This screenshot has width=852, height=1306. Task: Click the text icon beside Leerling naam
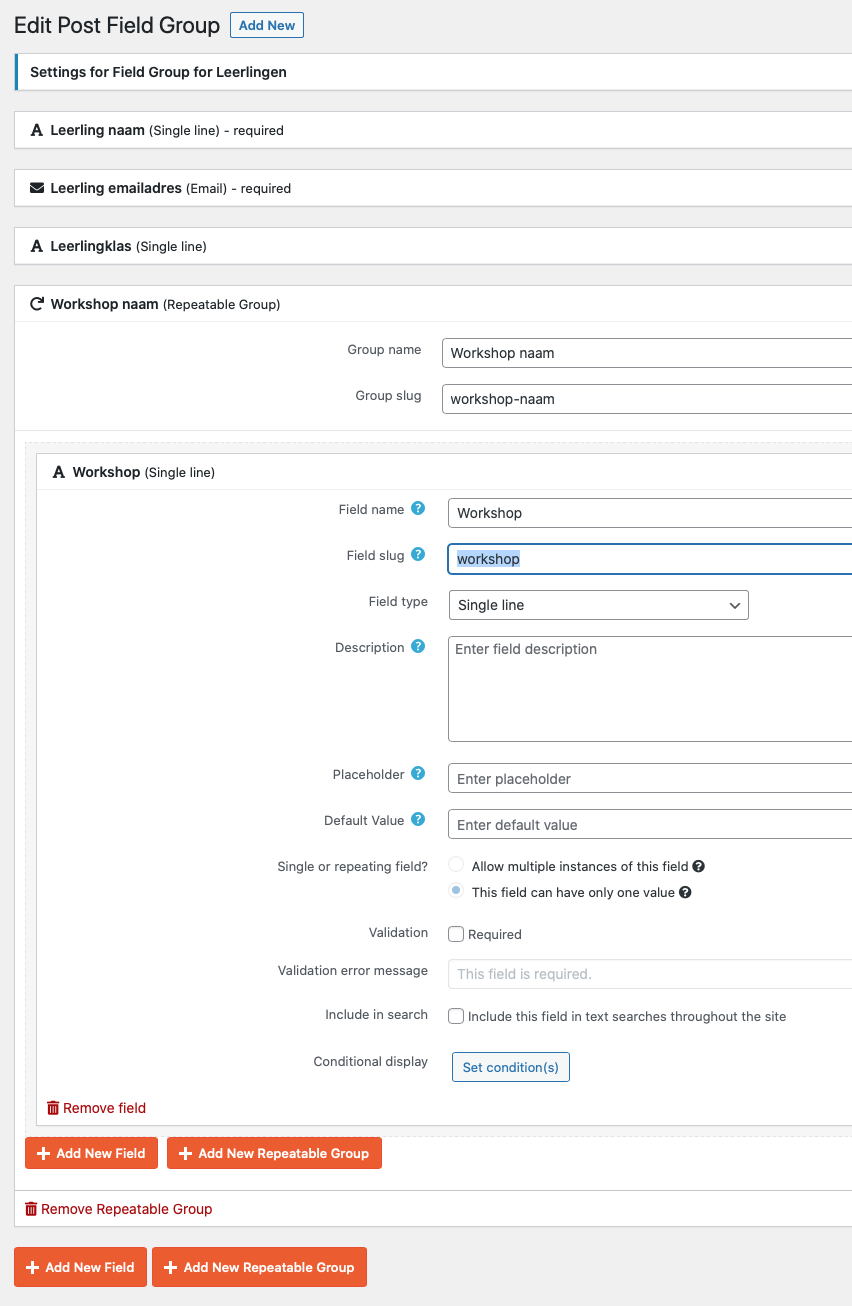pyautogui.click(x=37, y=130)
